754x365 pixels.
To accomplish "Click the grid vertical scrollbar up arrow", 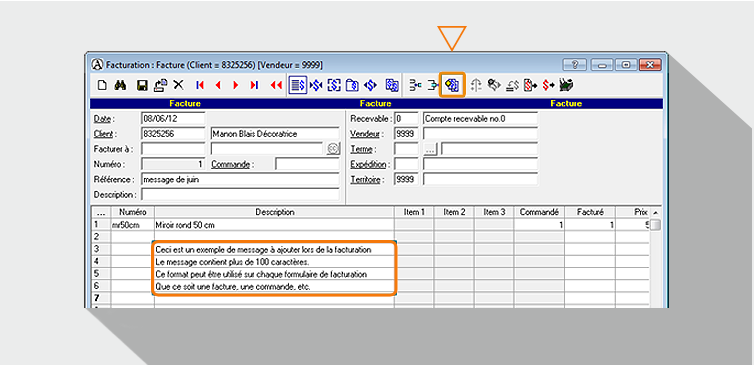I will click(655, 212).
